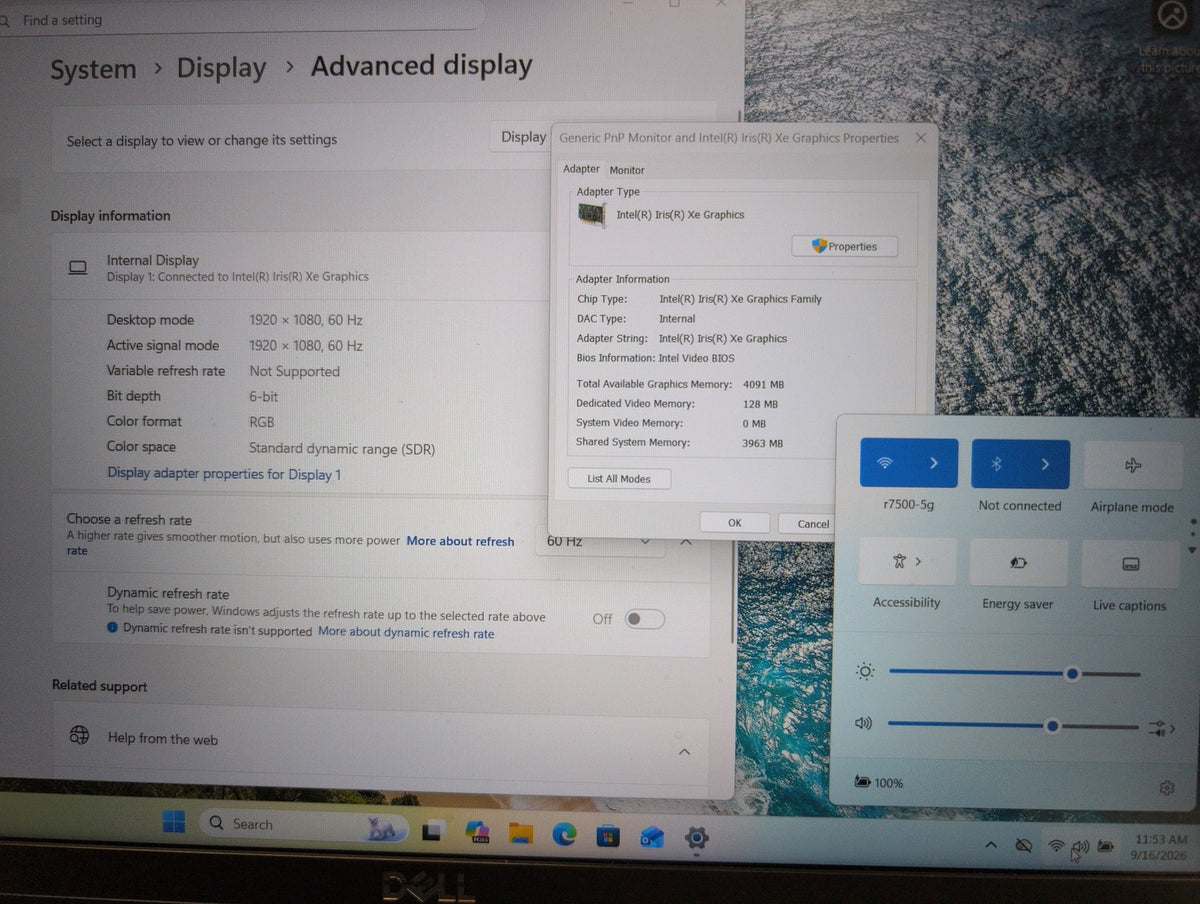Open the display selection dropdown
Screen dimensions: 1200x904
pyautogui.click(x=521, y=137)
